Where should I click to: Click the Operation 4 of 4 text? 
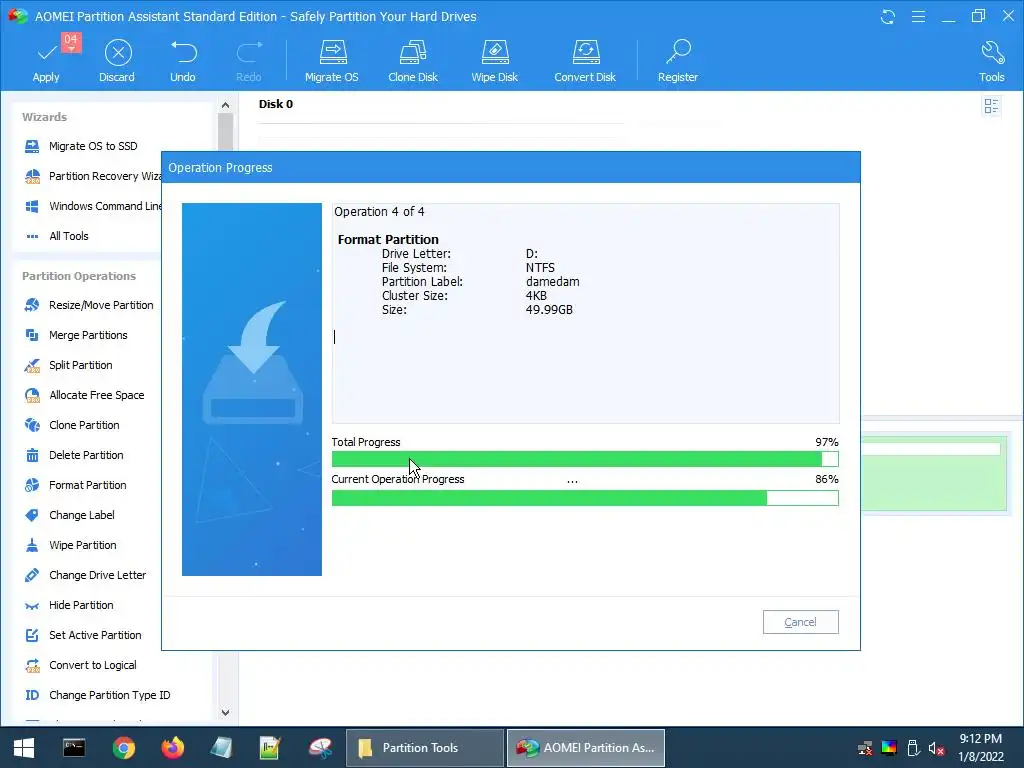(x=379, y=212)
